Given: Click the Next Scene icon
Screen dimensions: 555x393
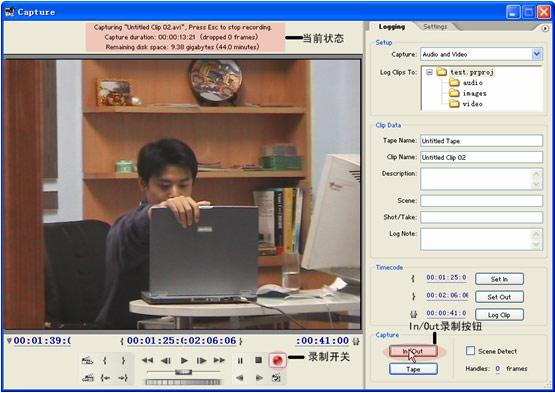Looking at the screenshot, I should point(87,361).
